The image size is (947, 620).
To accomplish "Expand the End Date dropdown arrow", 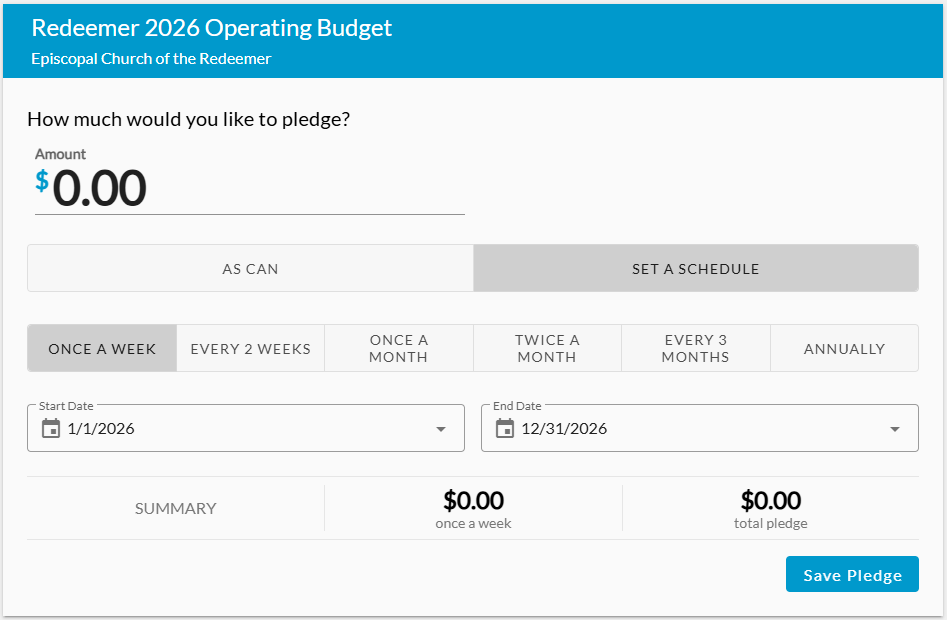I will pyautogui.click(x=895, y=429).
